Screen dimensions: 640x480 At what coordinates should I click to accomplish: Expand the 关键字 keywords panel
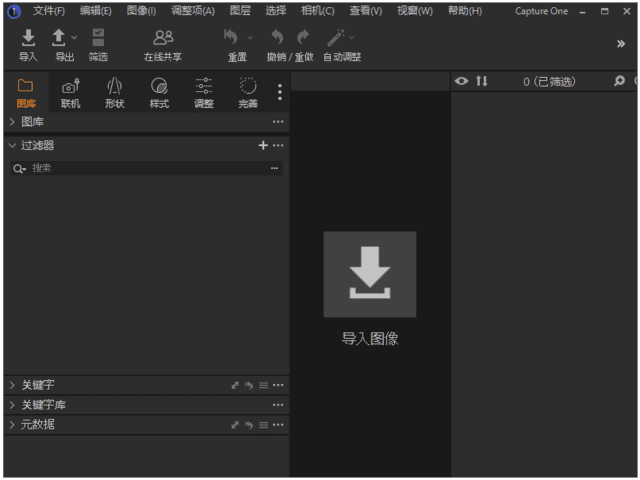coord(12,385)
